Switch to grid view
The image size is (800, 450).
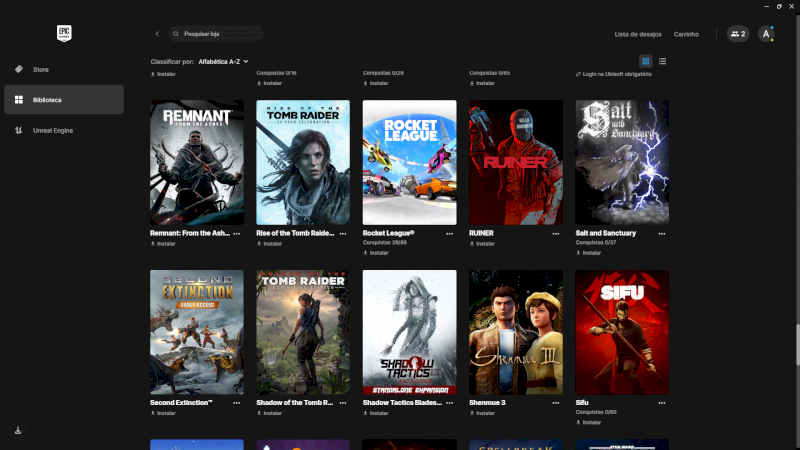click(646, 61)
